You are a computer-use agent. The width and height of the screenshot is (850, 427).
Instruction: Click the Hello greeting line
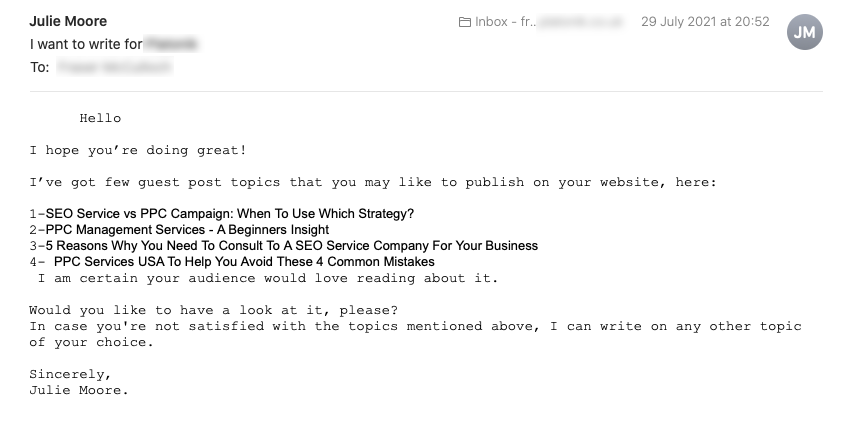100,118
